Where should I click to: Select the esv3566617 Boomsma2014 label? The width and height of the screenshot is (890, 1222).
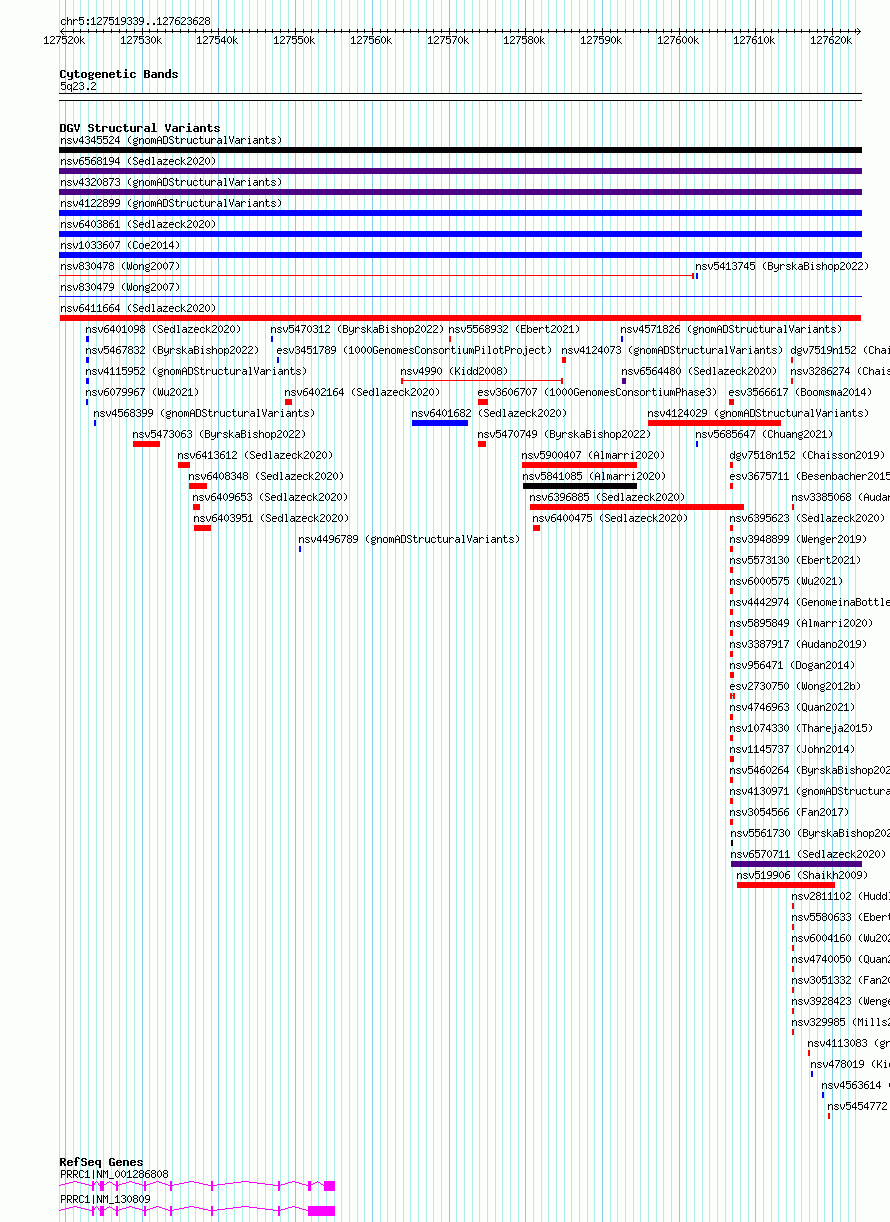(x=800, y=392)
